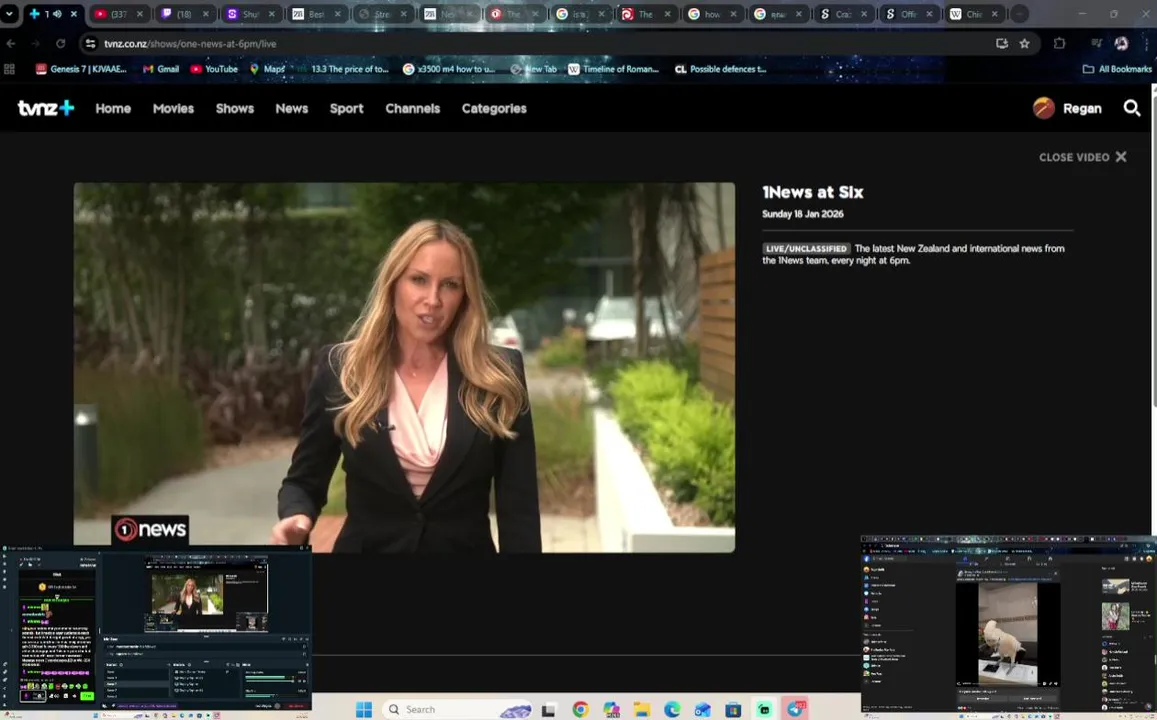Open the Genesis 7 | KJVAAE bookmark
The width and height of the screenshot is (1157, 720).
point(81,69)
